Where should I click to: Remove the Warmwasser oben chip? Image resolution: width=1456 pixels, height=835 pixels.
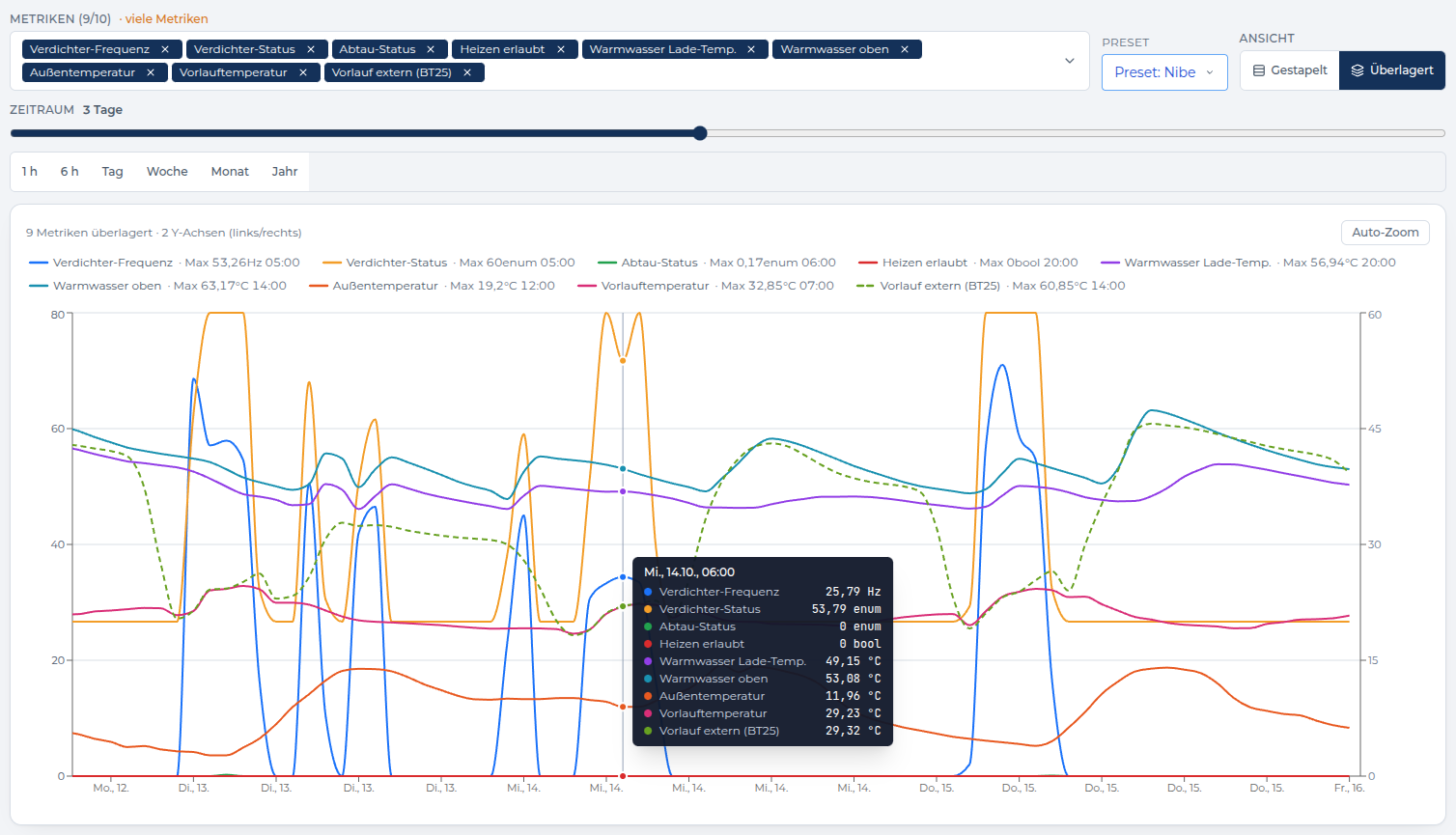pos(905,49)
